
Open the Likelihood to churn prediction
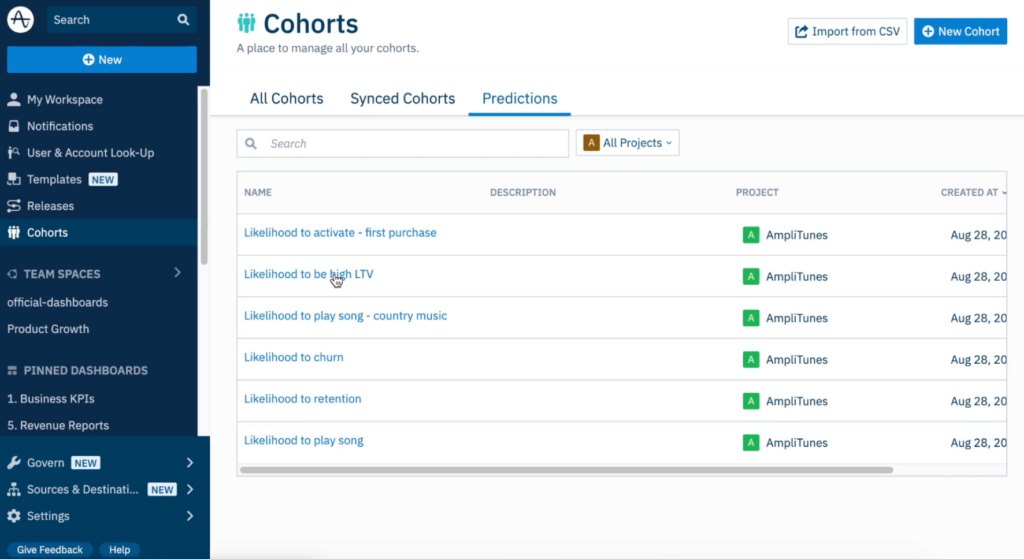293,357
